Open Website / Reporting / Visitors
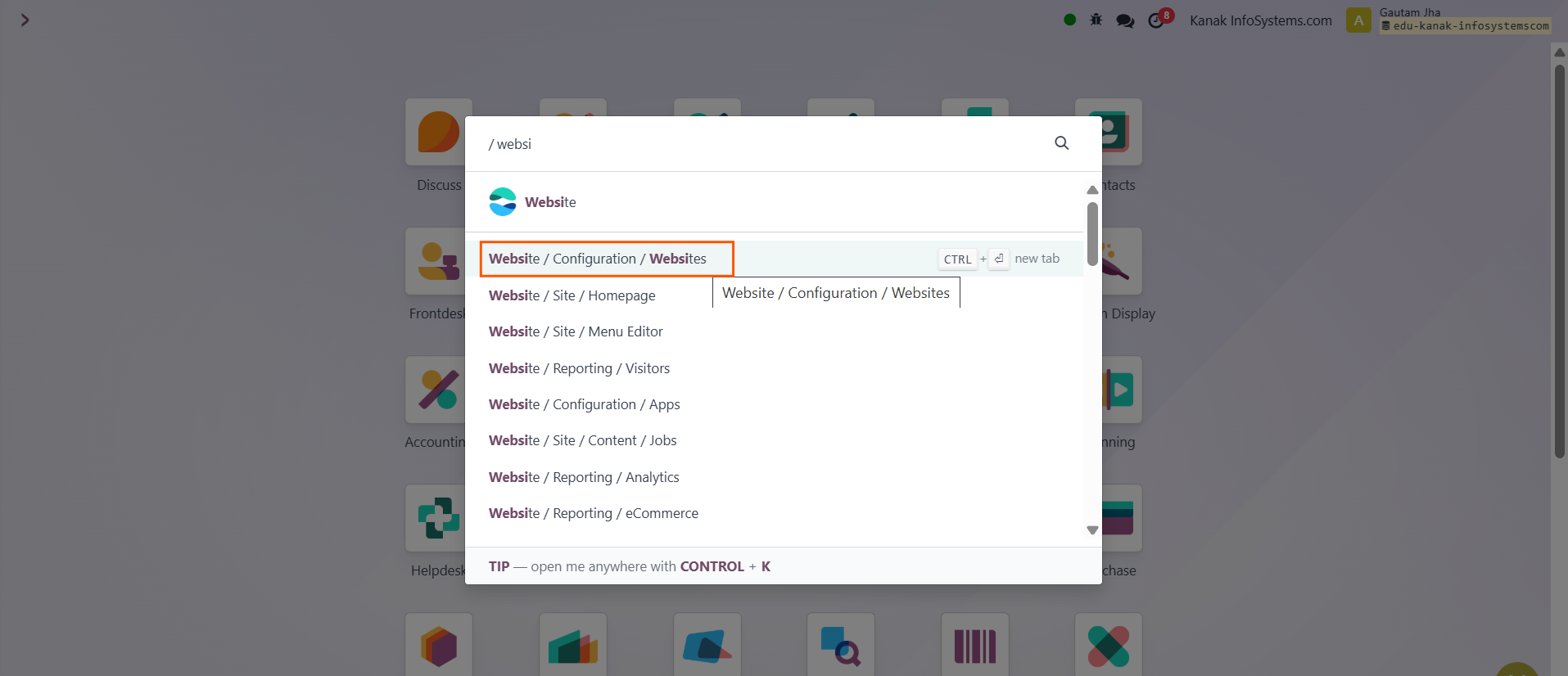The width and height of the screenshot is (1568, 676). point(579,368)
